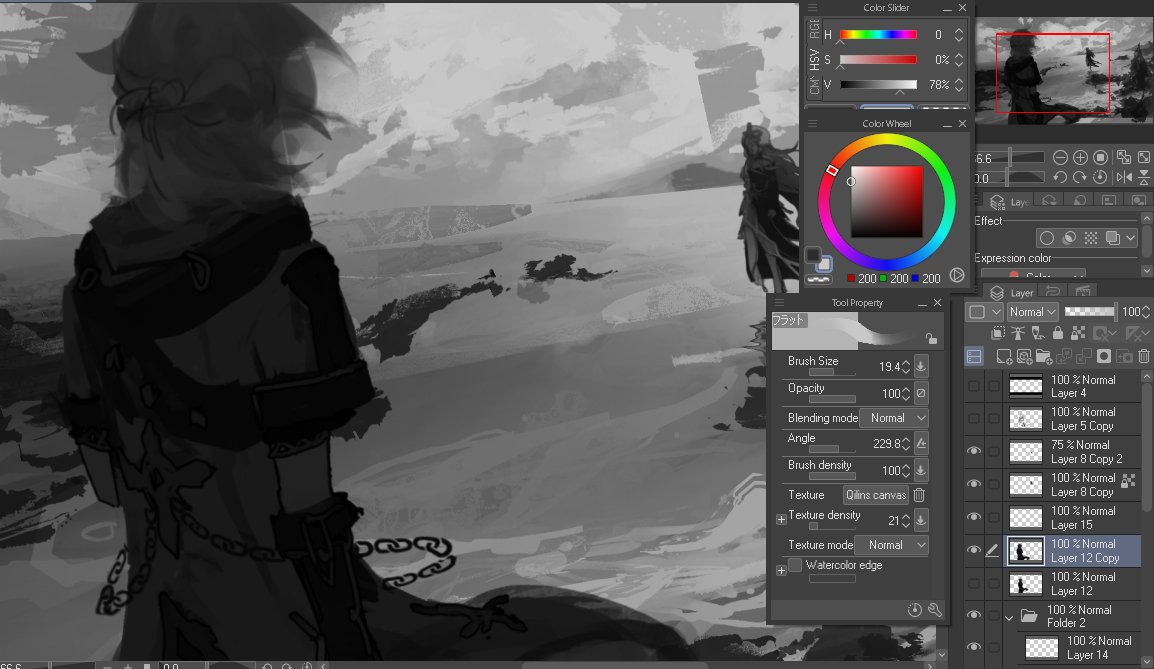This screenshot has height=669, width=1154.
Task: Flip canvas vertically in Navigator
Action: [x=1144, y=177]
